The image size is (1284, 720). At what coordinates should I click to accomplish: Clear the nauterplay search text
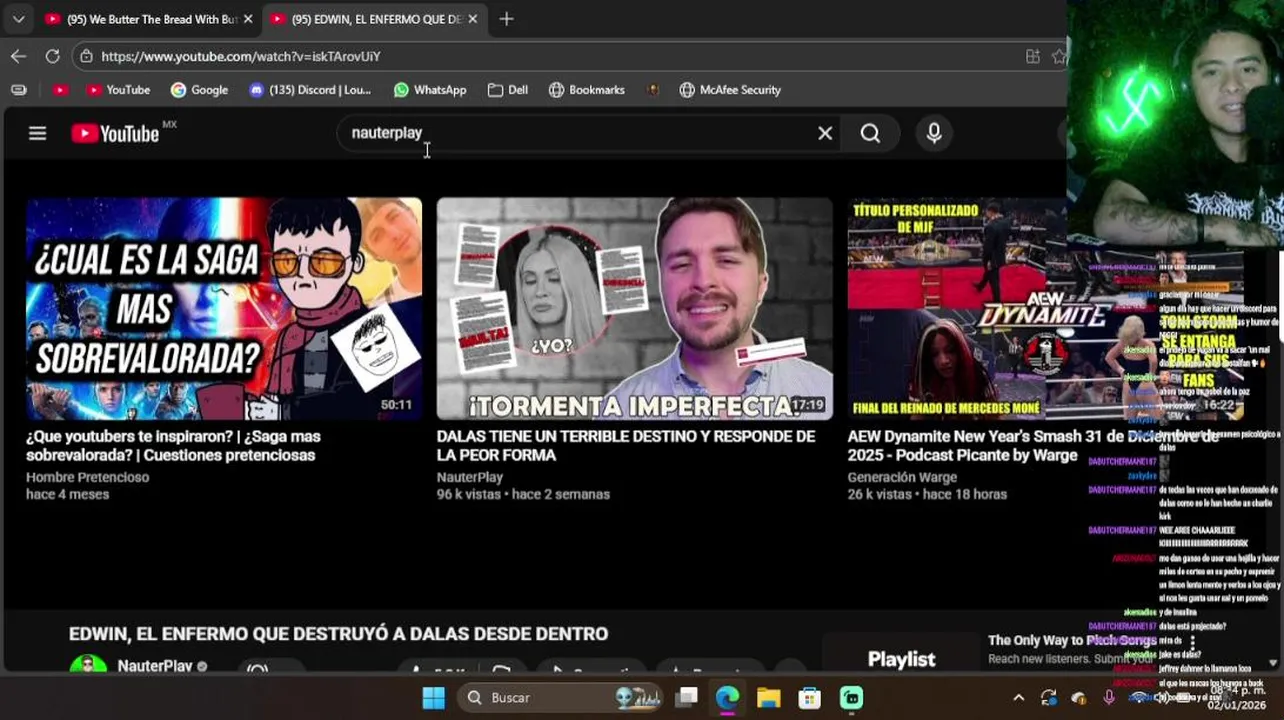coord(825,133)
